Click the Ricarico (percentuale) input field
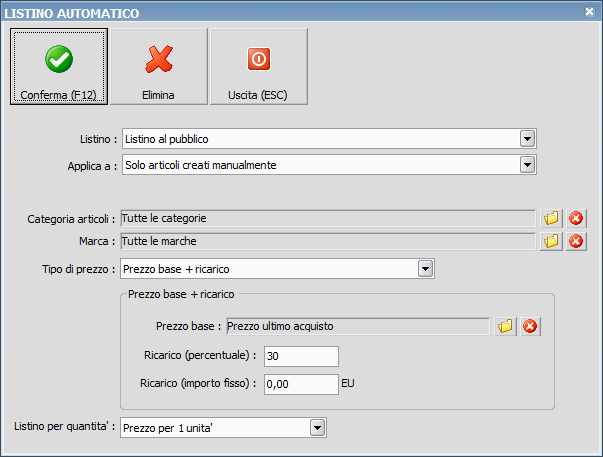Viewport: 603px width, 457px height. pos(301,356)
